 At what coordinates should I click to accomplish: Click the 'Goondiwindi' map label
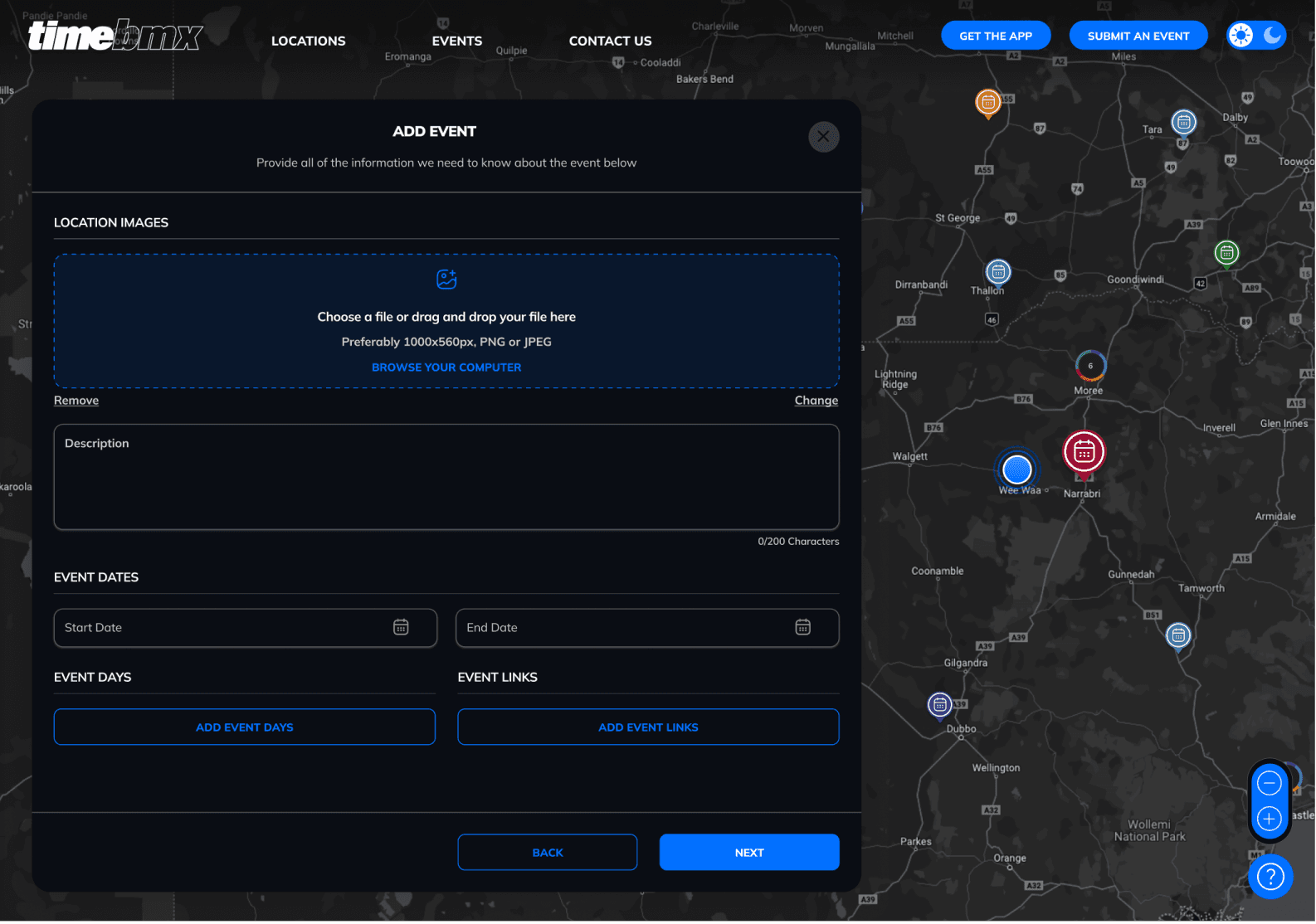tap(1135, 280)
